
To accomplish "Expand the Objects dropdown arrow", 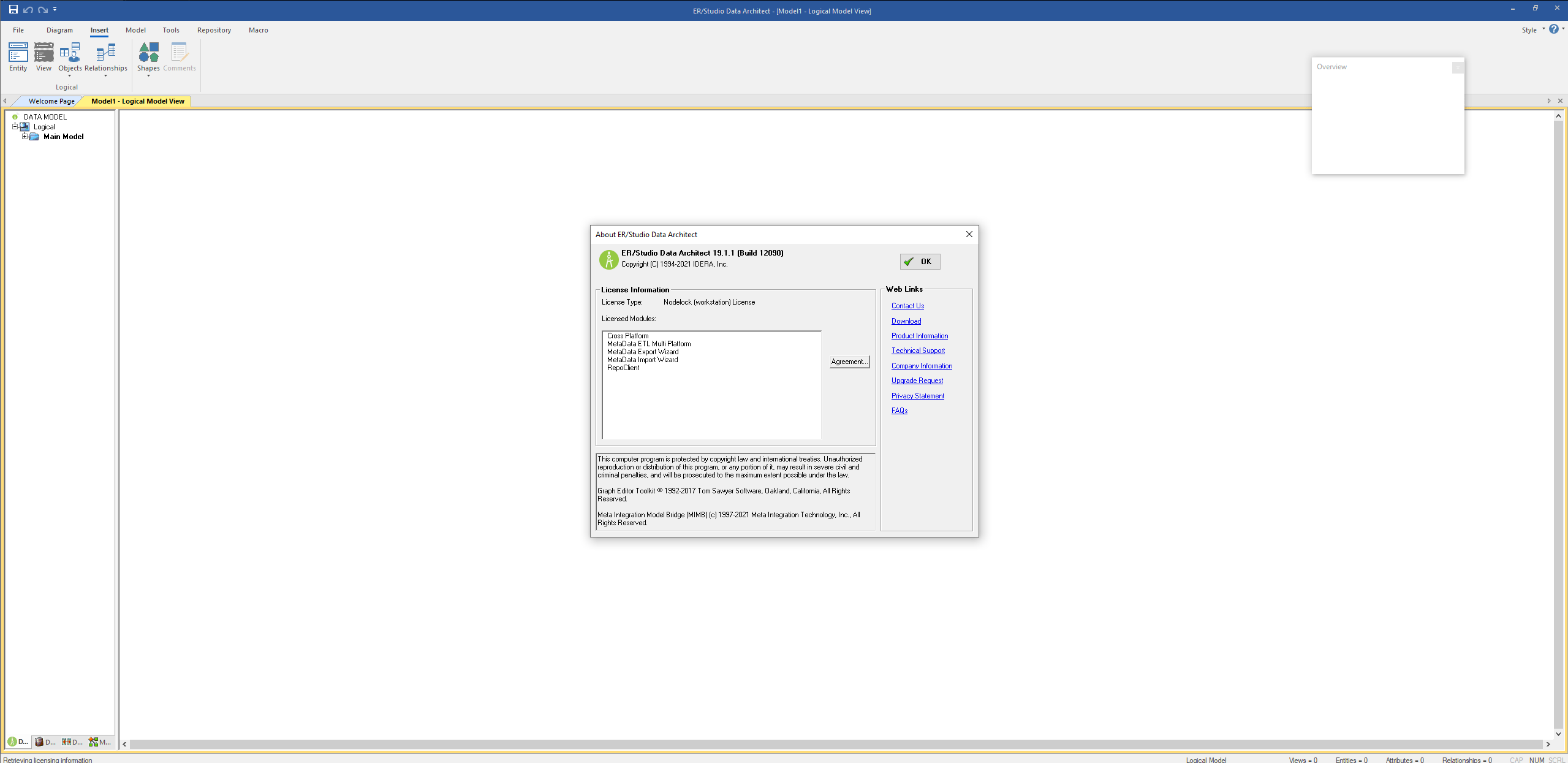I will [x=70, y=76].
